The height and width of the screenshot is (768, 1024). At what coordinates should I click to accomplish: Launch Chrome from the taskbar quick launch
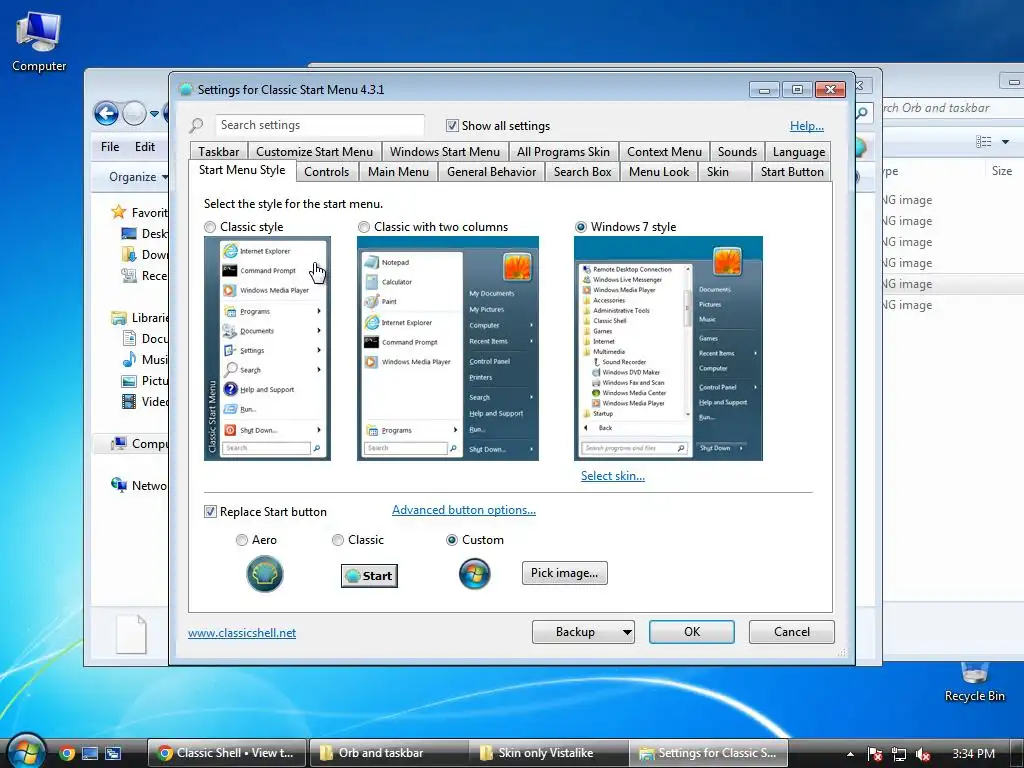coord(67,753)
